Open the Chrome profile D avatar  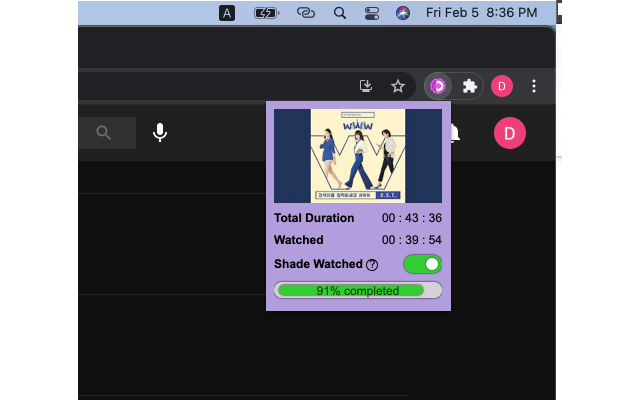click(x=502, y=86)
